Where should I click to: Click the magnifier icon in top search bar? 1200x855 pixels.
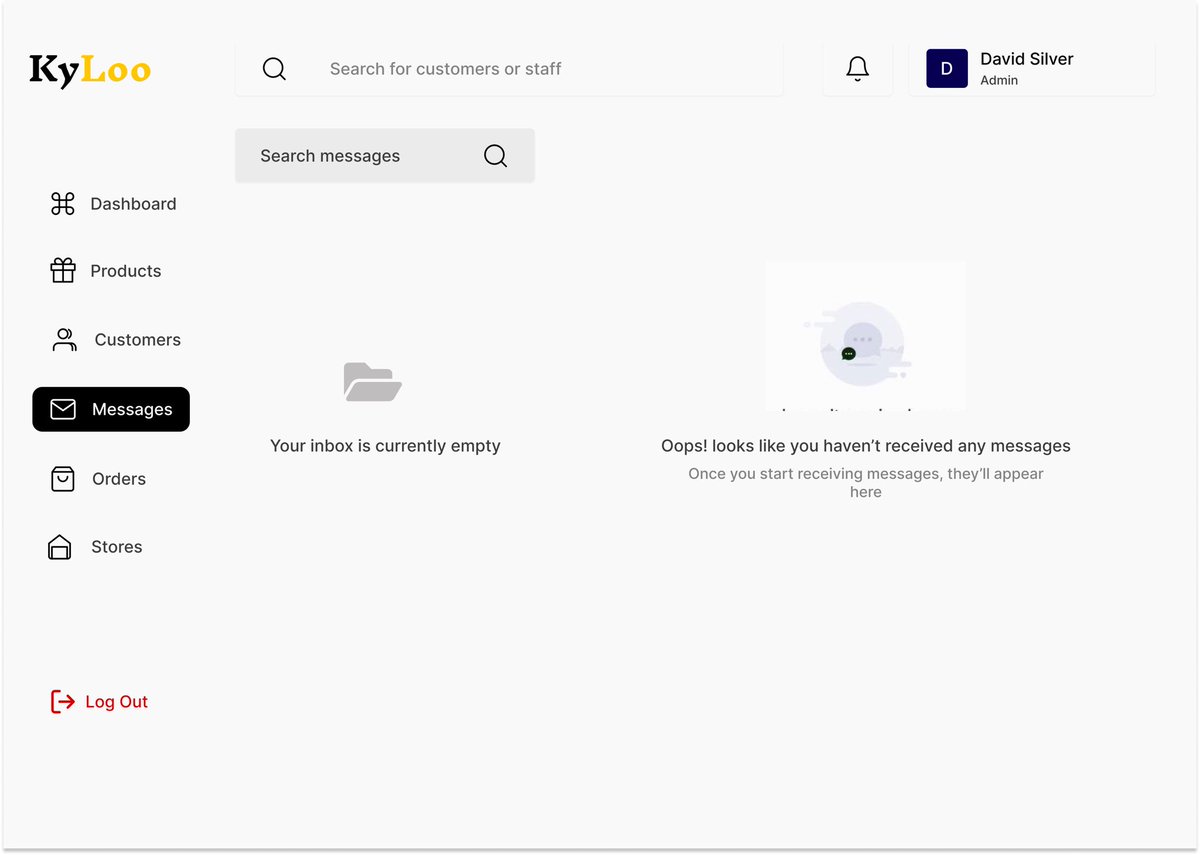tap(274, 69)
